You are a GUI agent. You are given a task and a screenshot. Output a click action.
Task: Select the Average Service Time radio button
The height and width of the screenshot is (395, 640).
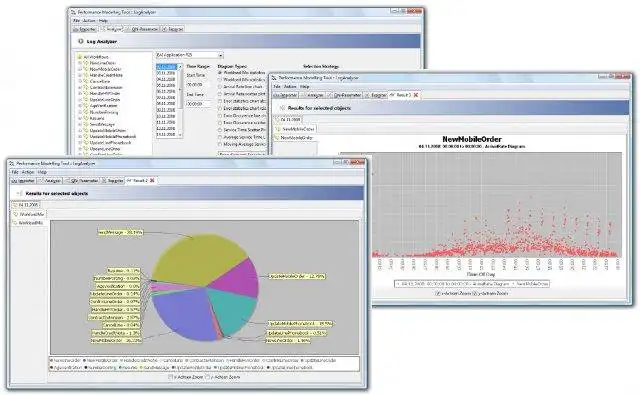tap(220, 137)
